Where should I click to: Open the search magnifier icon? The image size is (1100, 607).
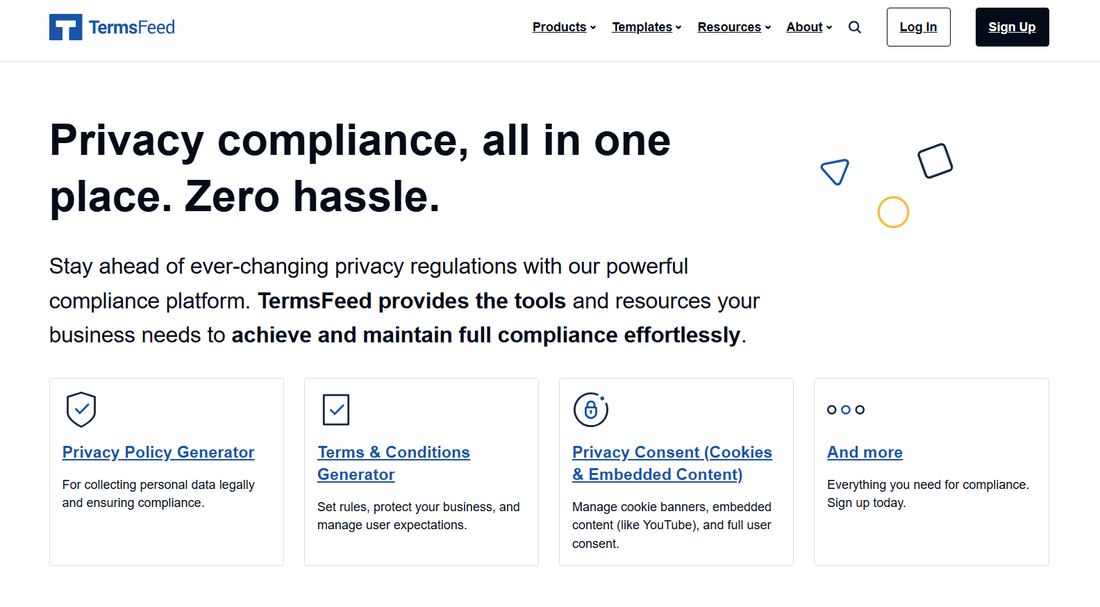coord(855,27)
